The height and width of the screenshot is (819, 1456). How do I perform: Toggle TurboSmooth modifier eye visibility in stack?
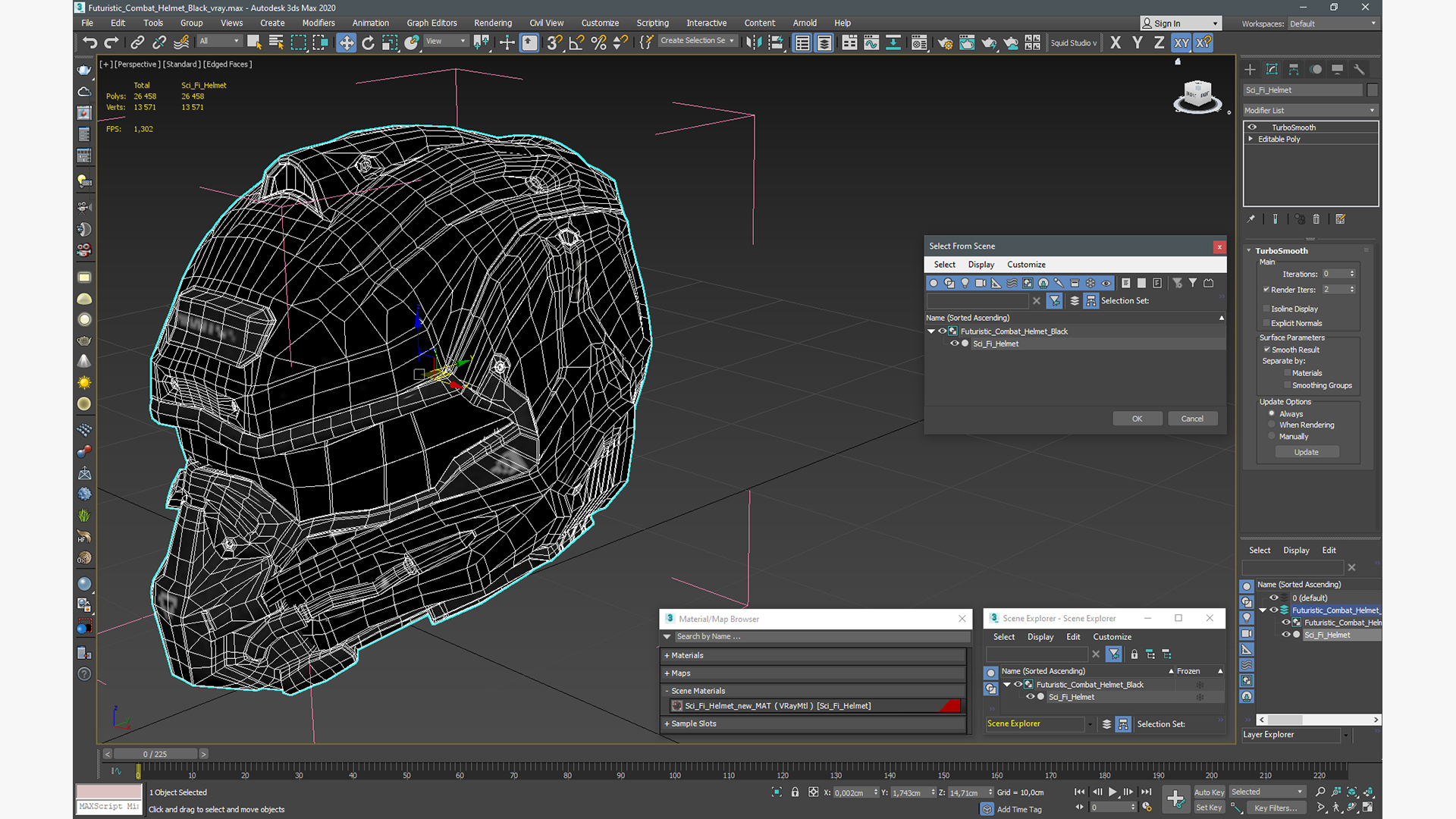point(1253,127)
